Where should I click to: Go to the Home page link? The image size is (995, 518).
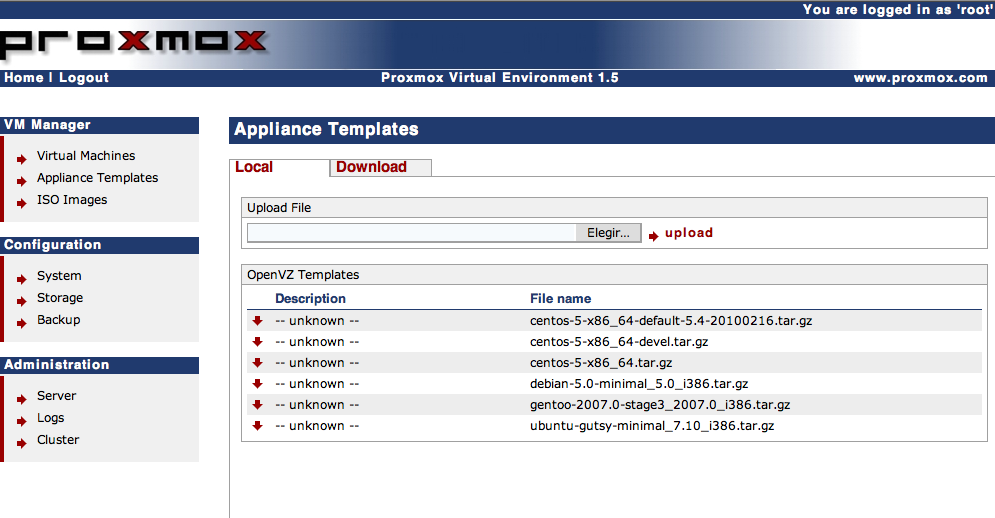tap(24, 78)
